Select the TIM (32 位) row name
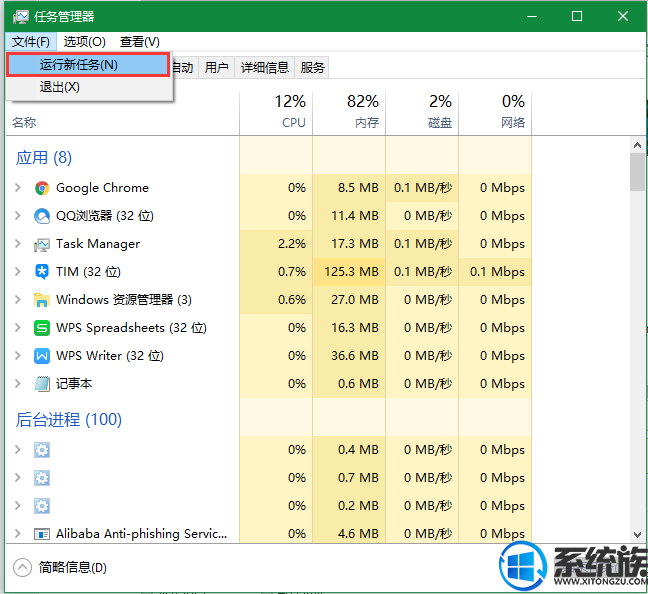 [88, 272]
